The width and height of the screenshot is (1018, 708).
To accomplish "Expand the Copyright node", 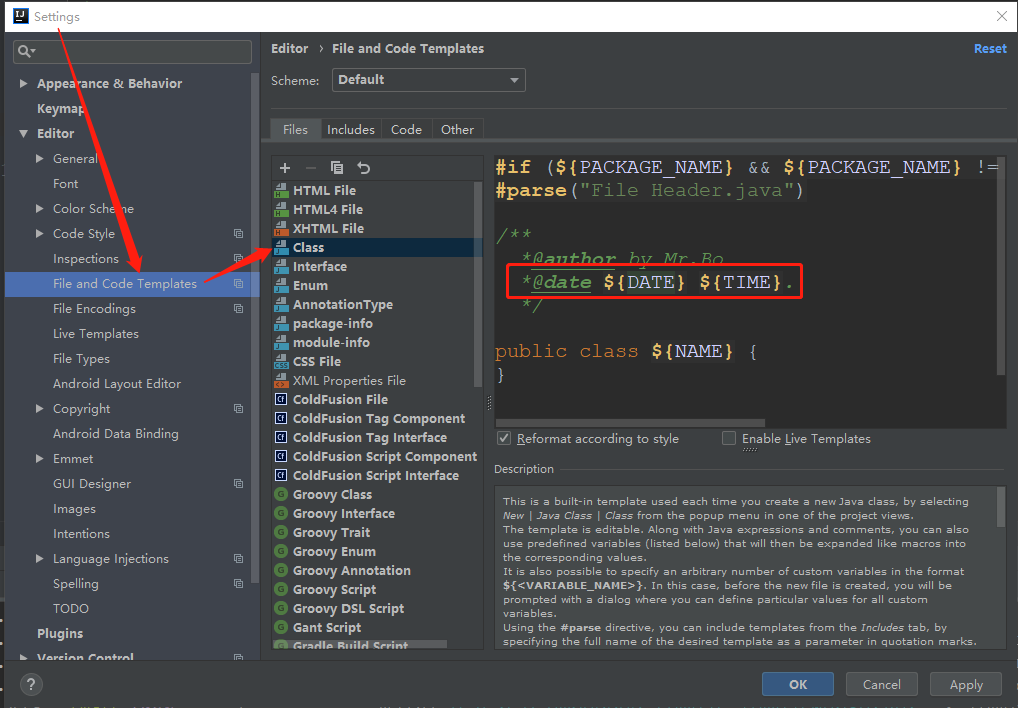I will point(40,409).
